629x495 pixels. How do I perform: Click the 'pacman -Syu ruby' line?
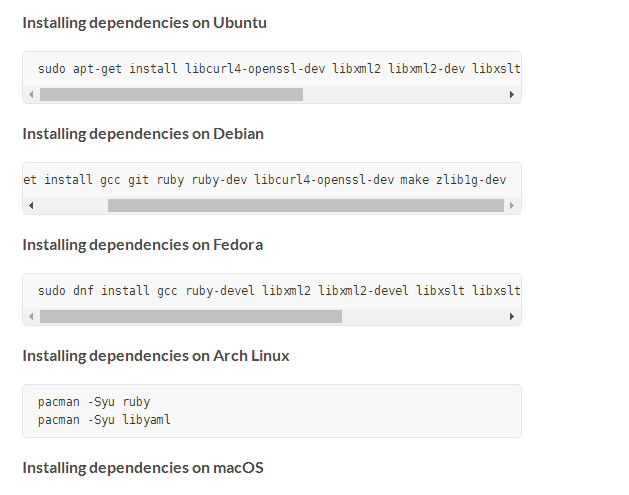(x=94, y=402)
